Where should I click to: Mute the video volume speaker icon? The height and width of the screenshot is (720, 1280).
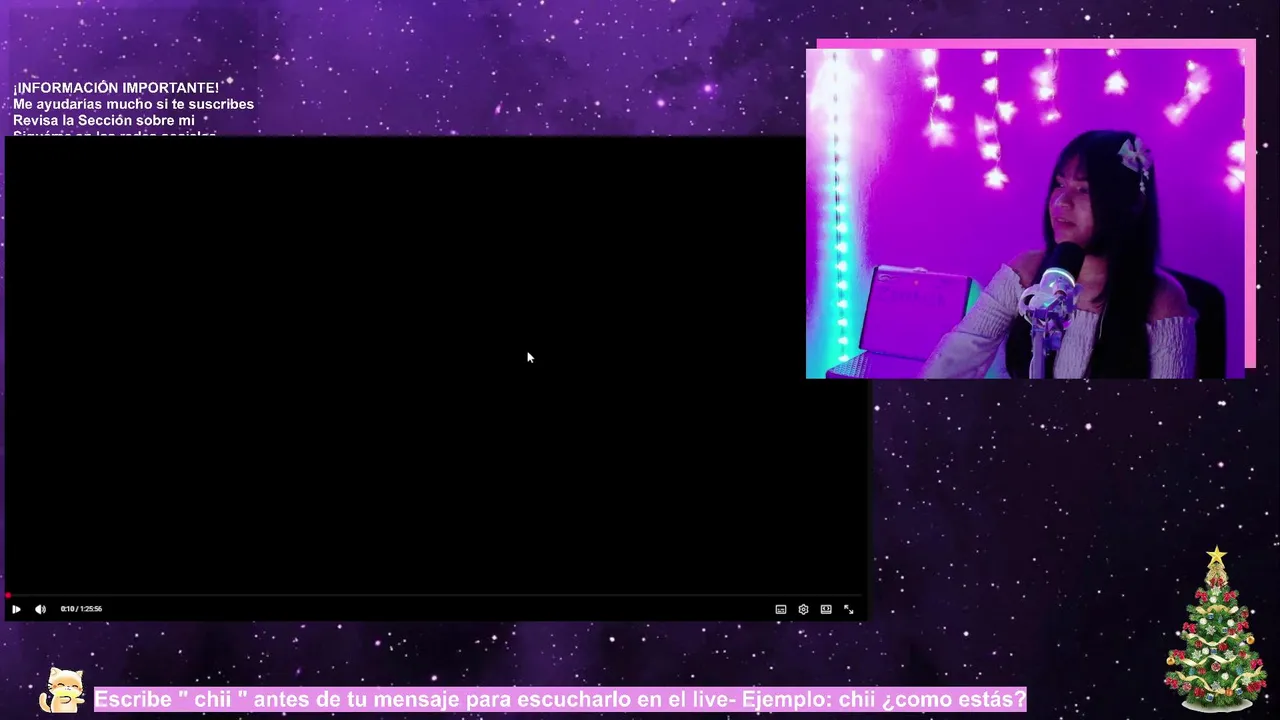40,609
